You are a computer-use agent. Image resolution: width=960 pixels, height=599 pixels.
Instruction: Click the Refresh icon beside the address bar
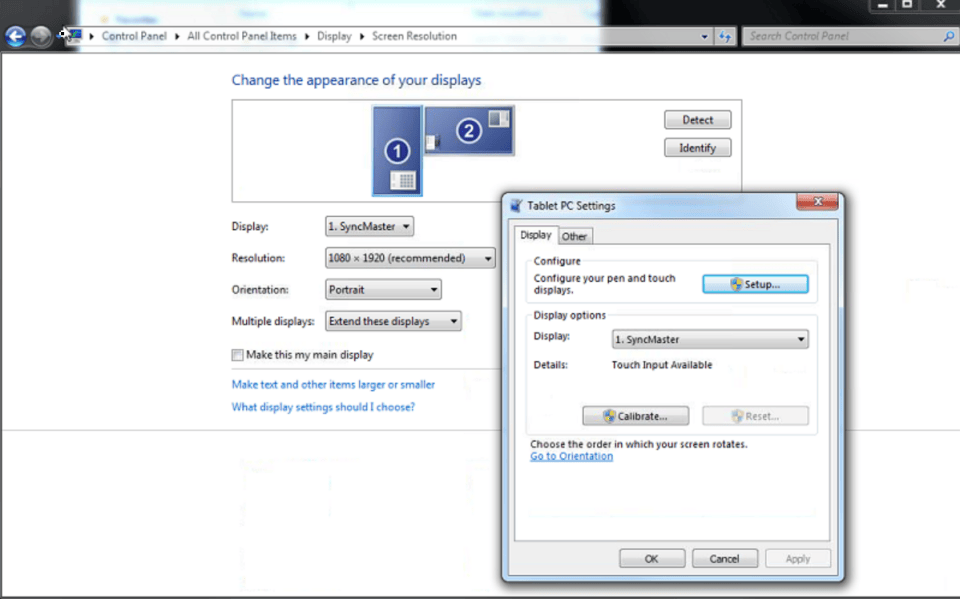725,36
